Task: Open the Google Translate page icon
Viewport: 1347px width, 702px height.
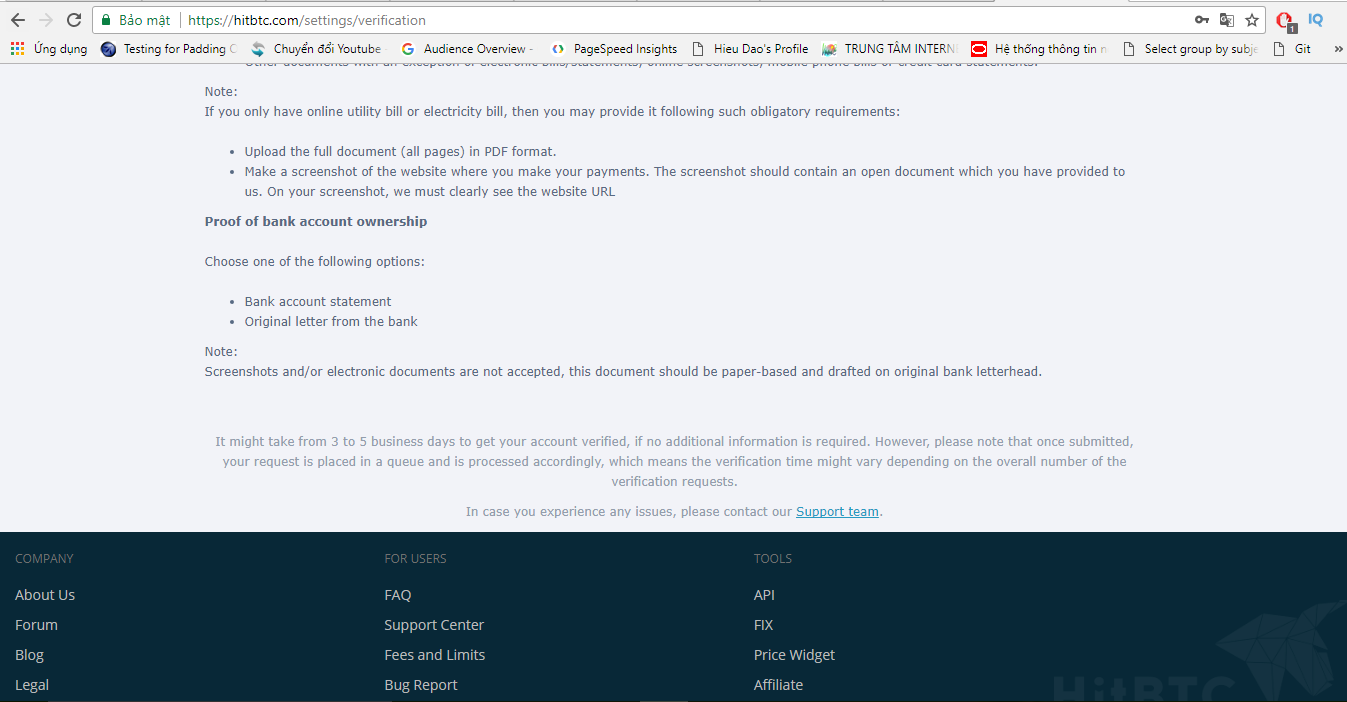Action: [1226, 20]
